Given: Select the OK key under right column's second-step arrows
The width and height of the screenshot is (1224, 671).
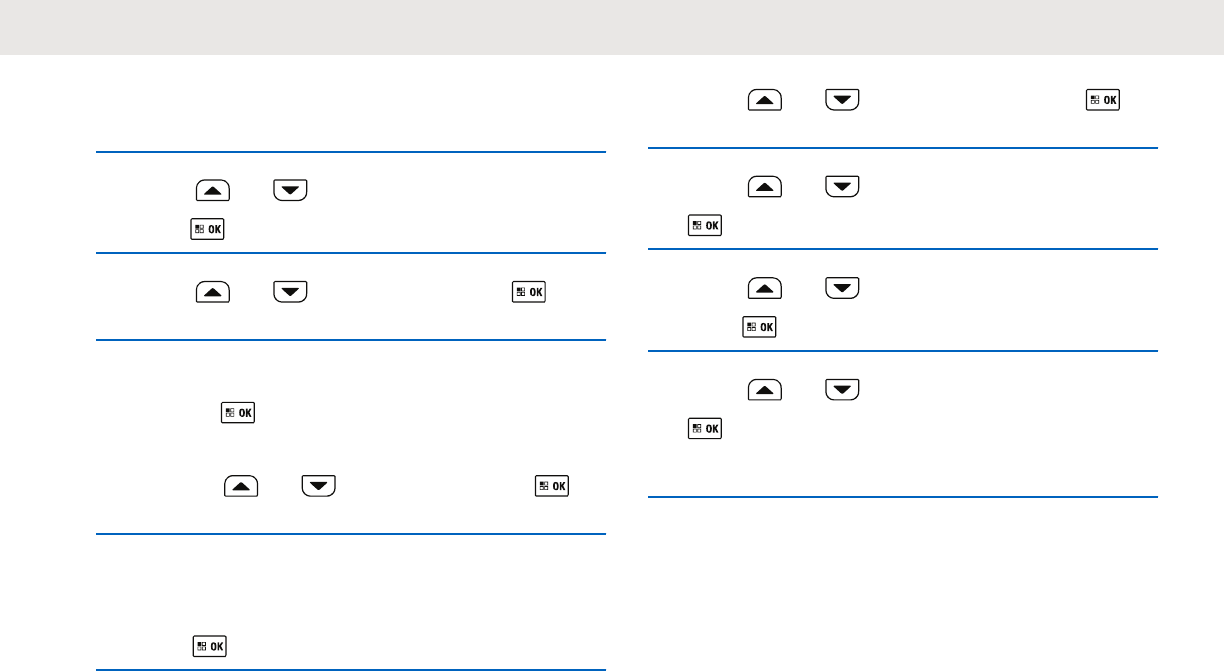Looking at the screenshot, I should pos(705,225).
